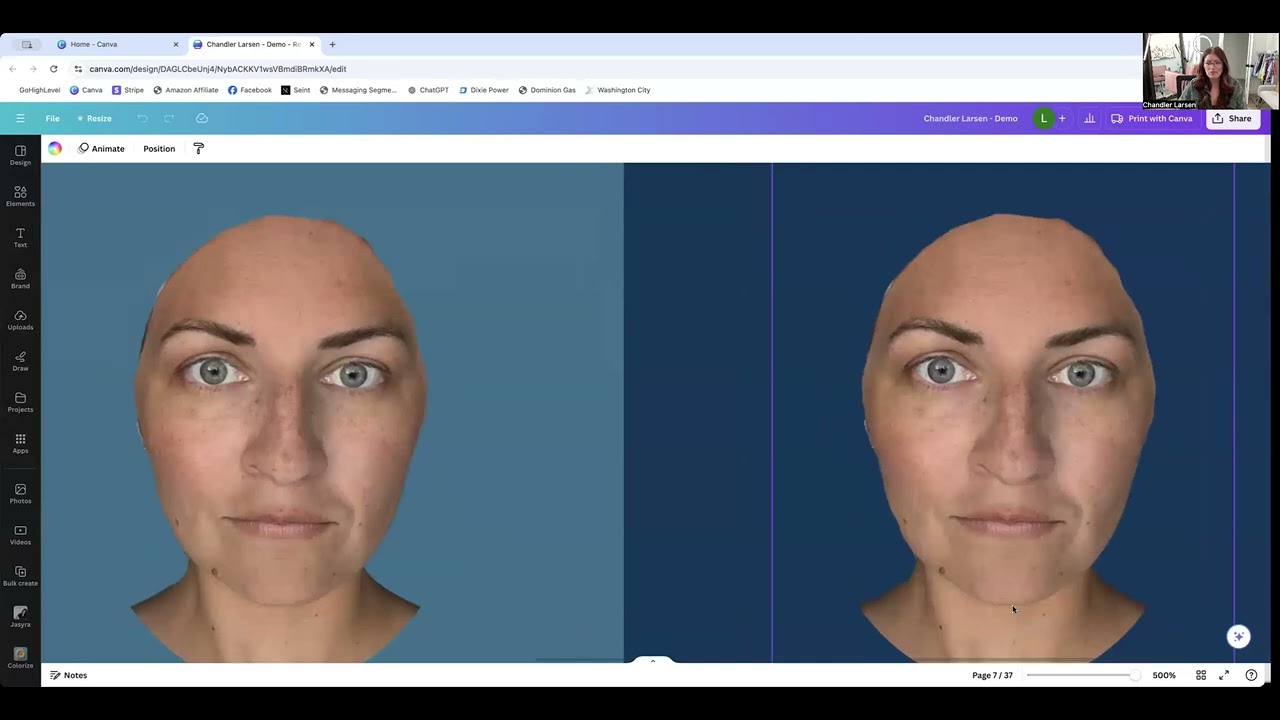Open the Canva hamburger main menu

[x=20, y=118]
